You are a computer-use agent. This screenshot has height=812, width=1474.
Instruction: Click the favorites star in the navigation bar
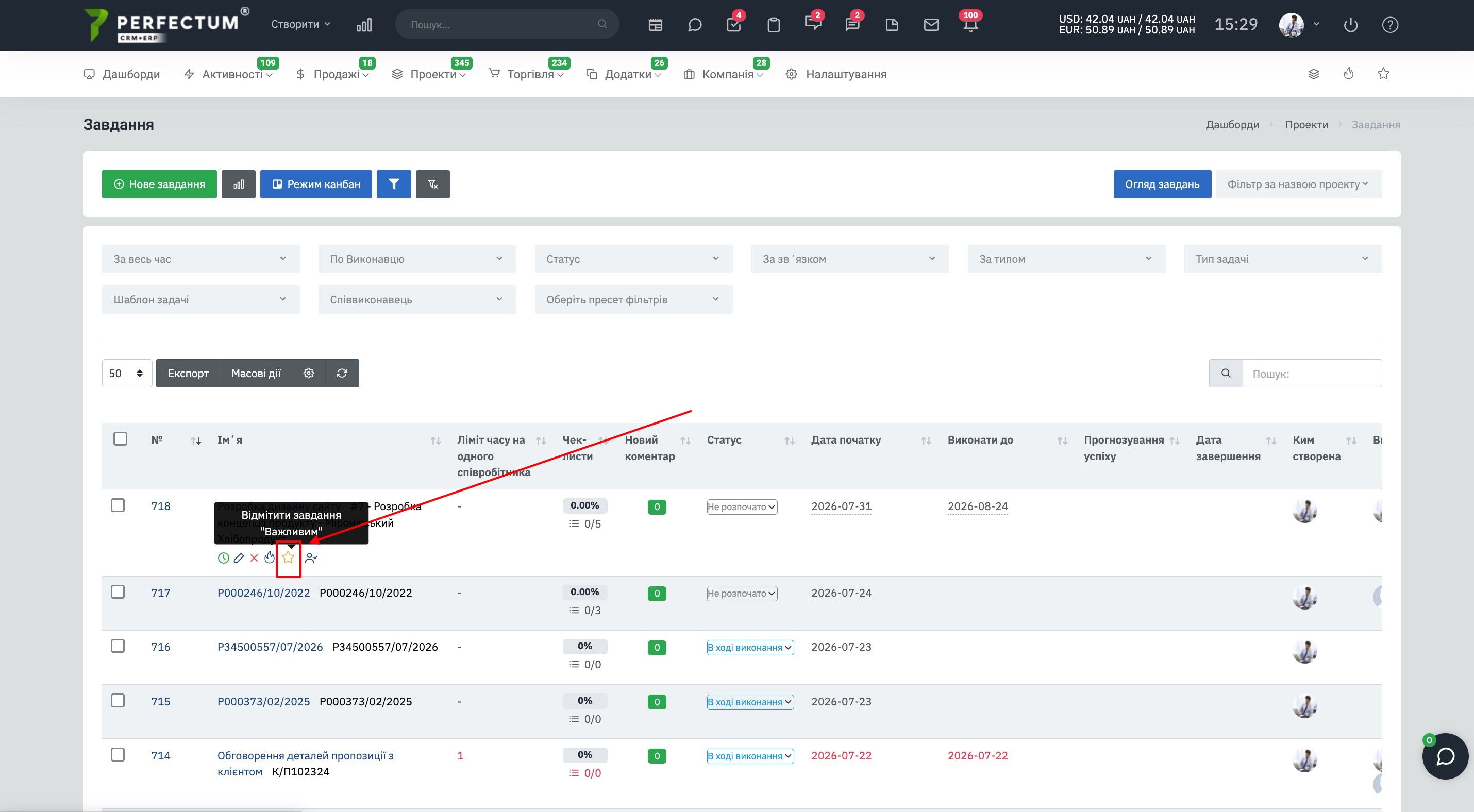click(x=1384, y=74)
